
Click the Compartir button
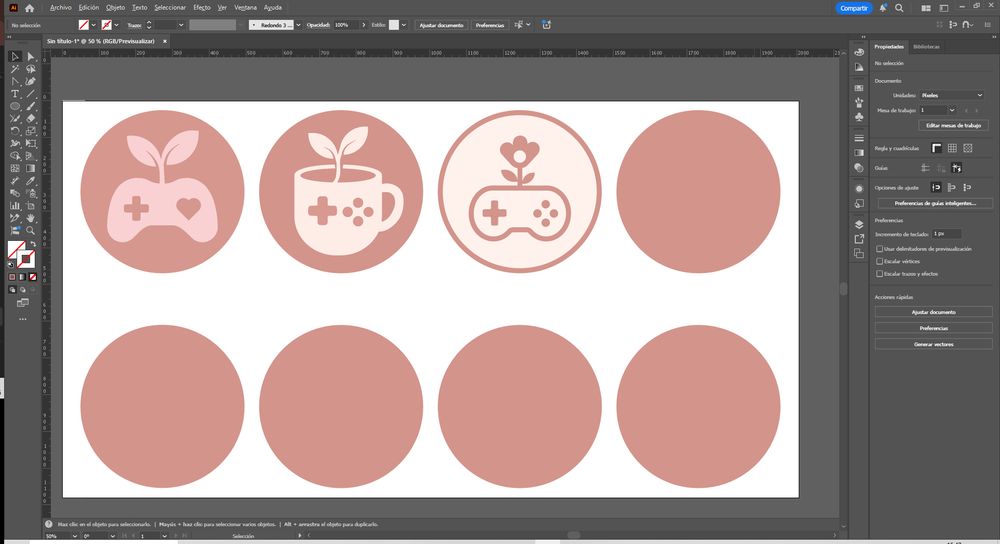pos(853,8)
